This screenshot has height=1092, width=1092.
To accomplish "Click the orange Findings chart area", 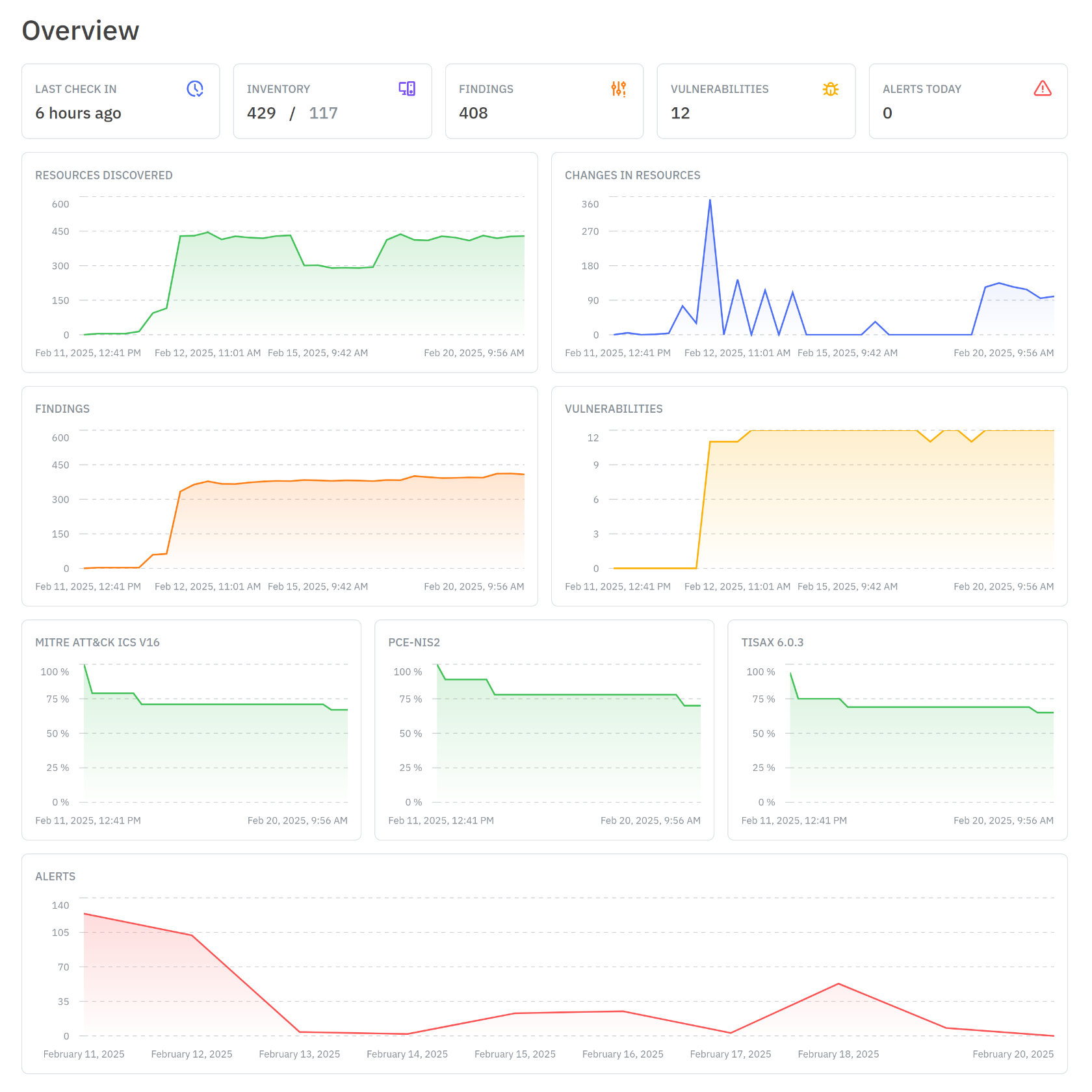I will pos(325,526).
